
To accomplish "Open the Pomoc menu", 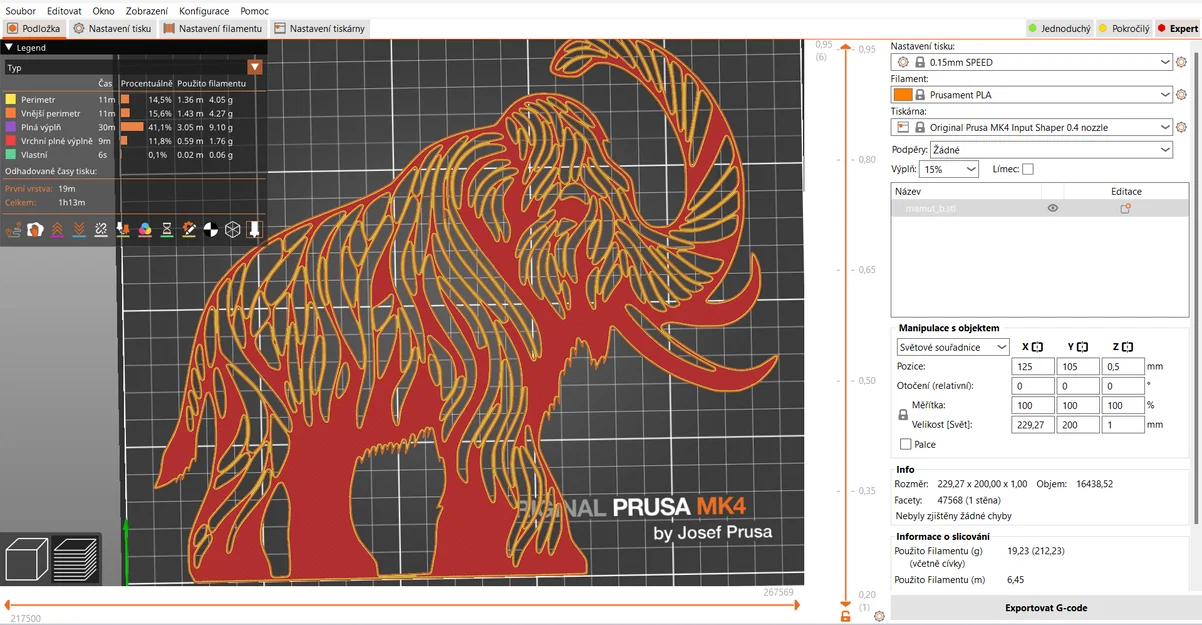I will tap(254, 11).
